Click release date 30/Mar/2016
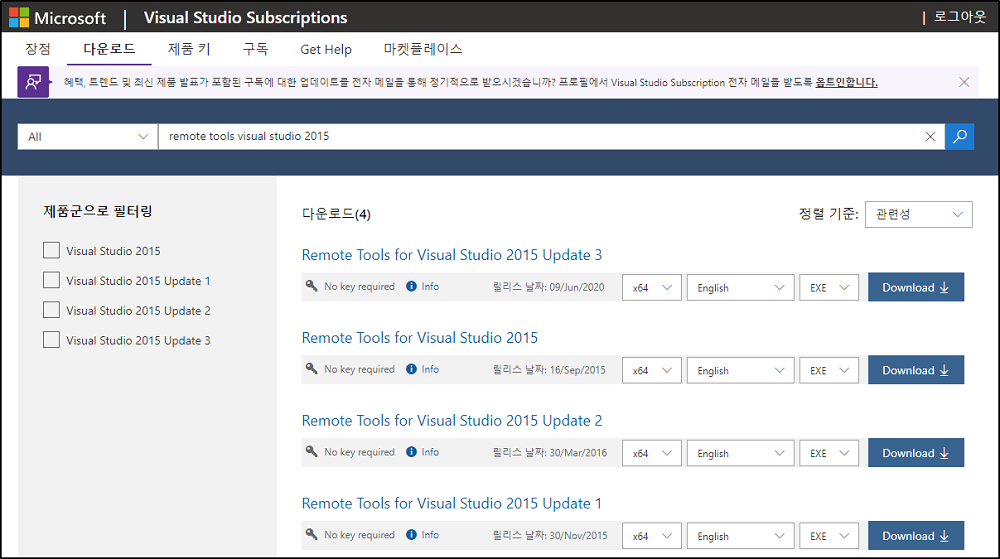 [578, 453]
